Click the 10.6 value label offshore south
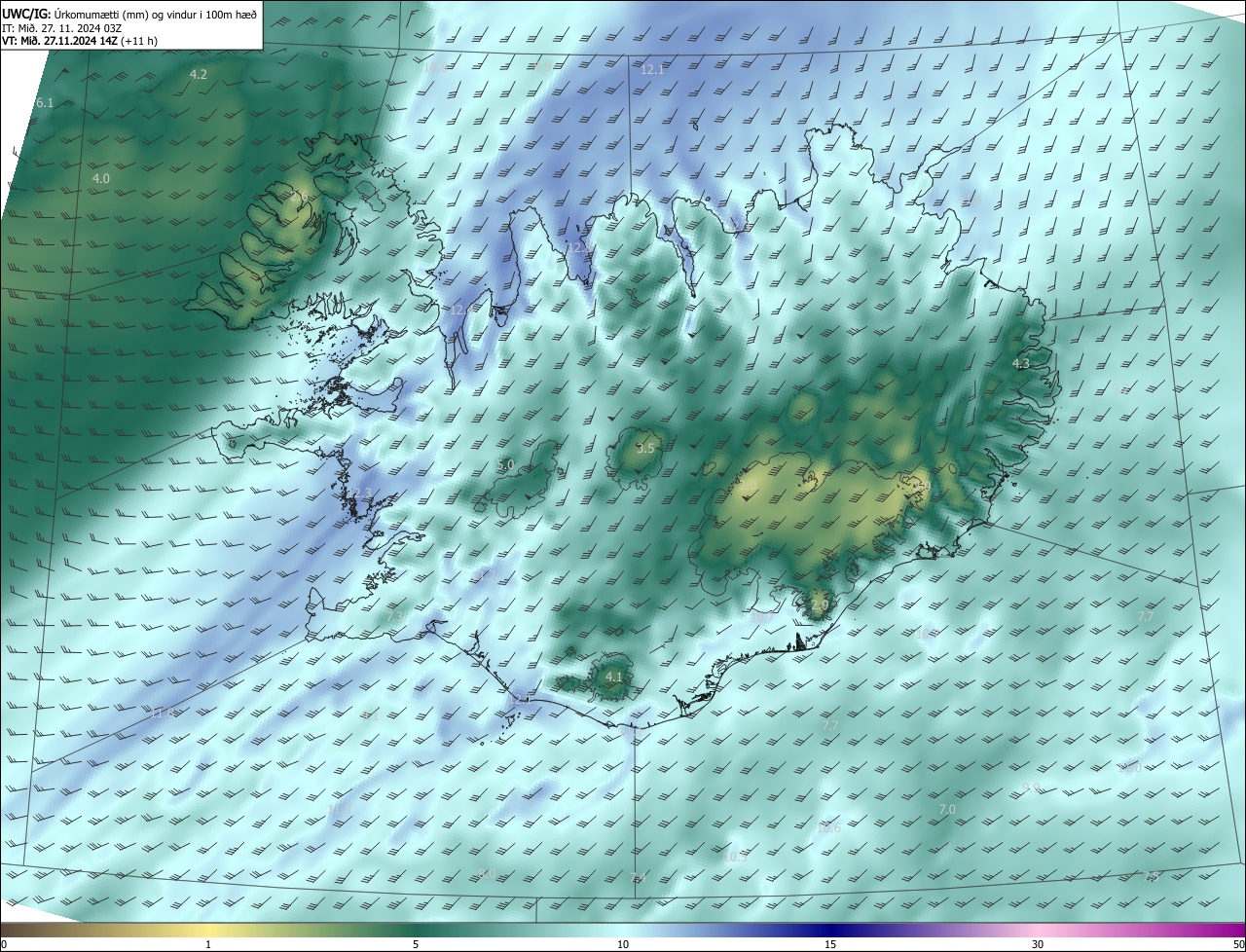Viewport: 1246px width, 952px height. tap(828, 828)
